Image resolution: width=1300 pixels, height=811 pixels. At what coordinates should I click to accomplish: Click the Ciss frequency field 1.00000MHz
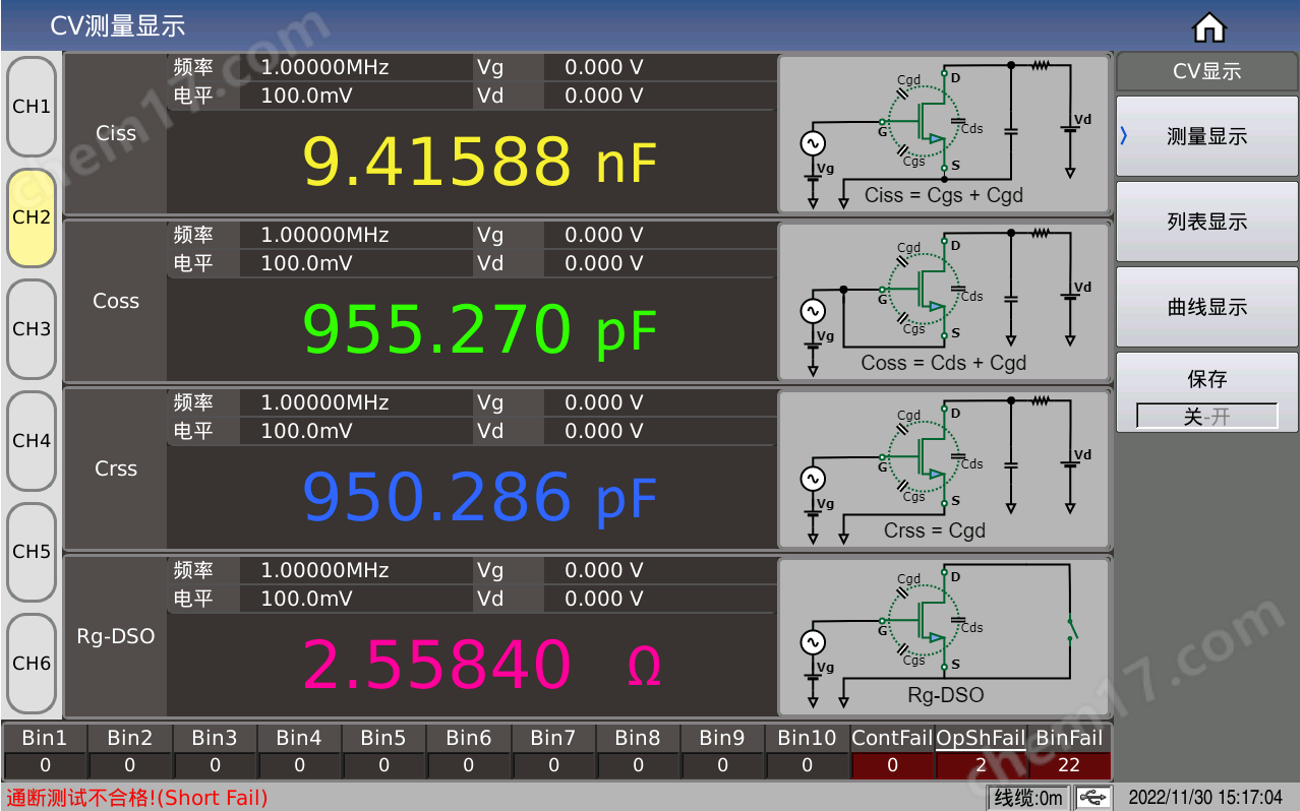[325, 68]
